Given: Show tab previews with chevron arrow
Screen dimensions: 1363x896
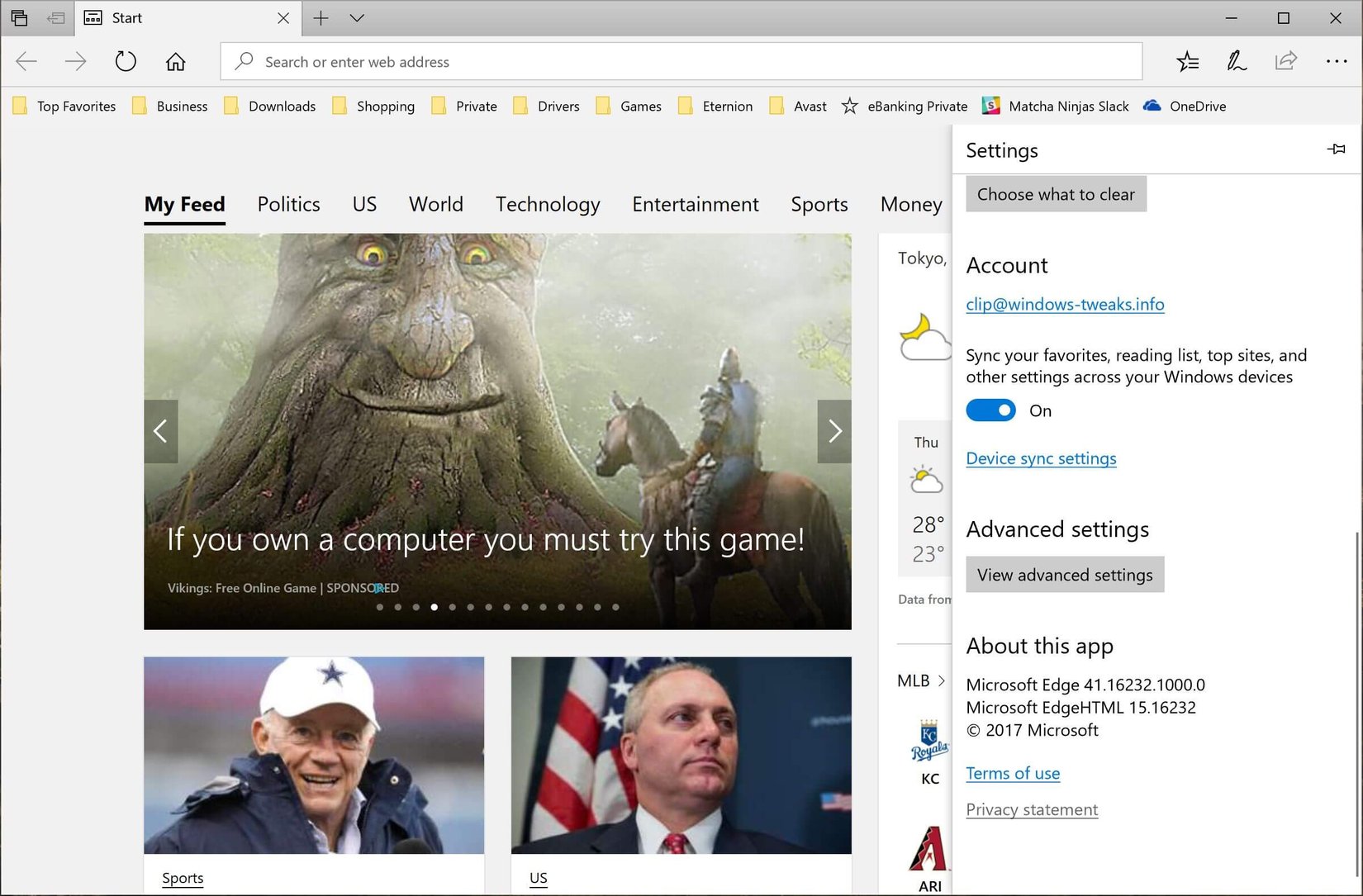Looking at the screenshot, I should click(x=357, y=18).
